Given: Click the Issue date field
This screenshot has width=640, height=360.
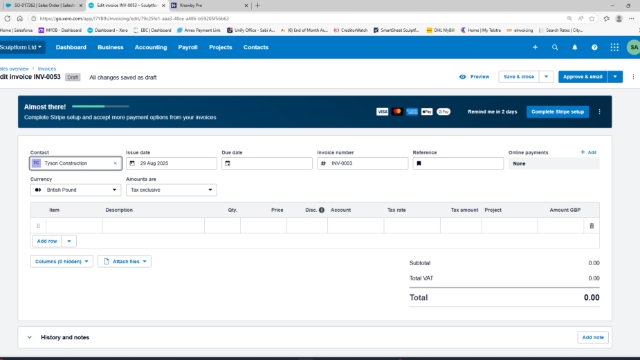Looking at the screenshot, I should (171, 163).
